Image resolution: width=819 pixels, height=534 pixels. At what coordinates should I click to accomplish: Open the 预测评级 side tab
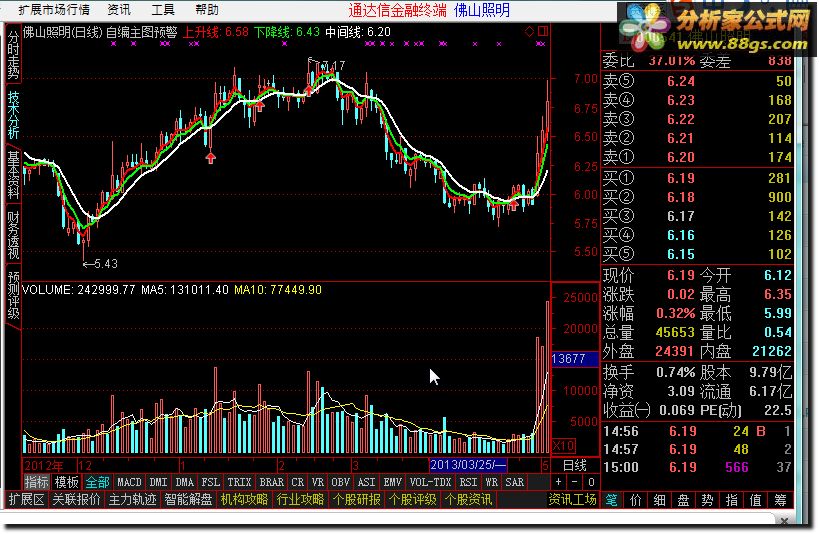click(13, 295)
